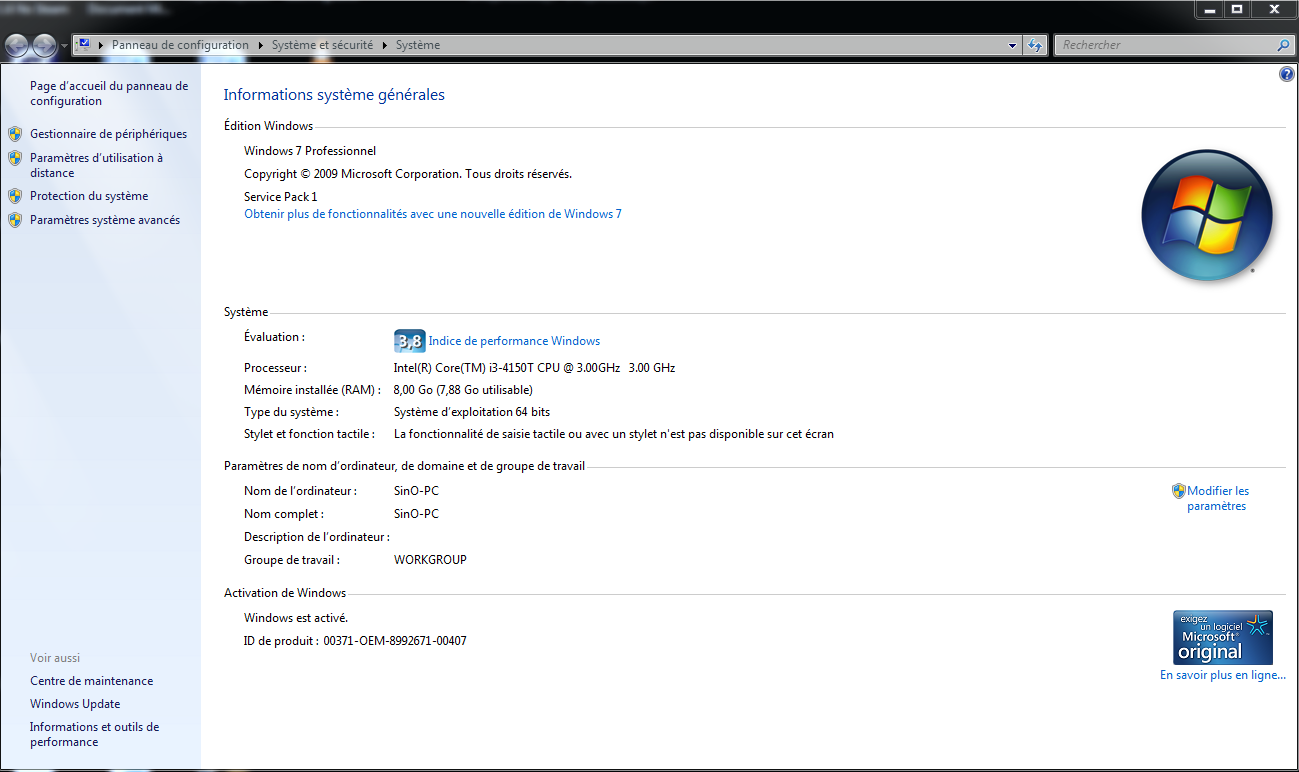
Task: Click the Informations système générales heading
Action: [334, 95]
